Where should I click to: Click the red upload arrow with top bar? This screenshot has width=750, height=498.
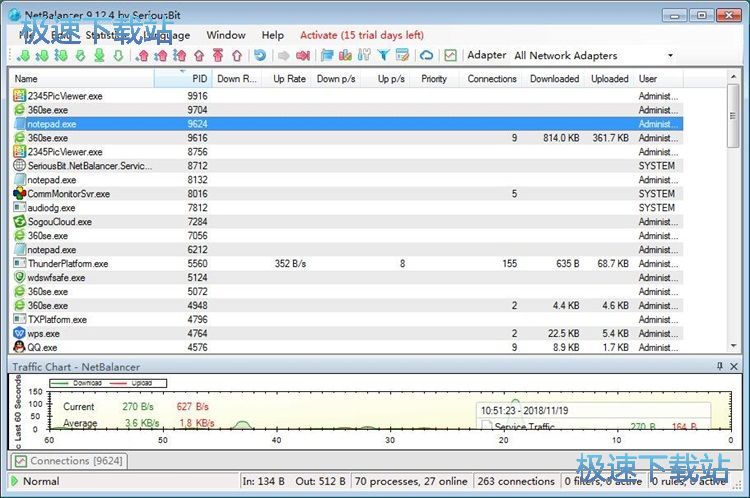(x=218, y=55)
